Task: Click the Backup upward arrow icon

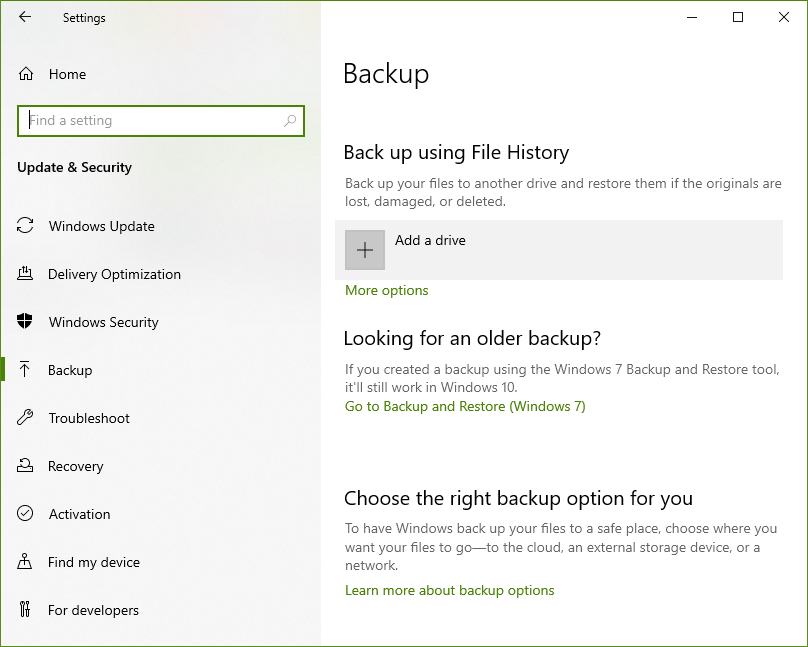Action: [x=24, y=369]
